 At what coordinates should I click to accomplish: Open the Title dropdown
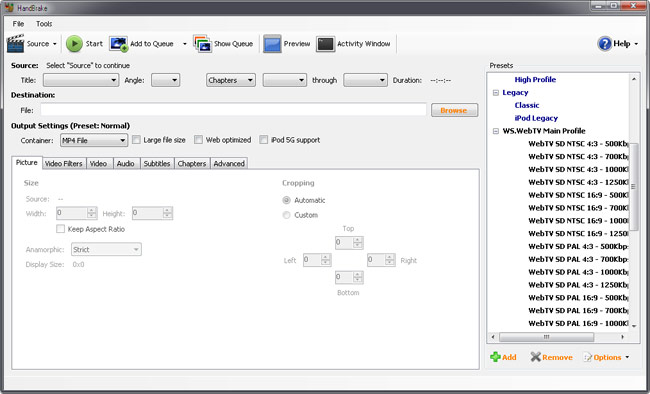pos(81,80)
